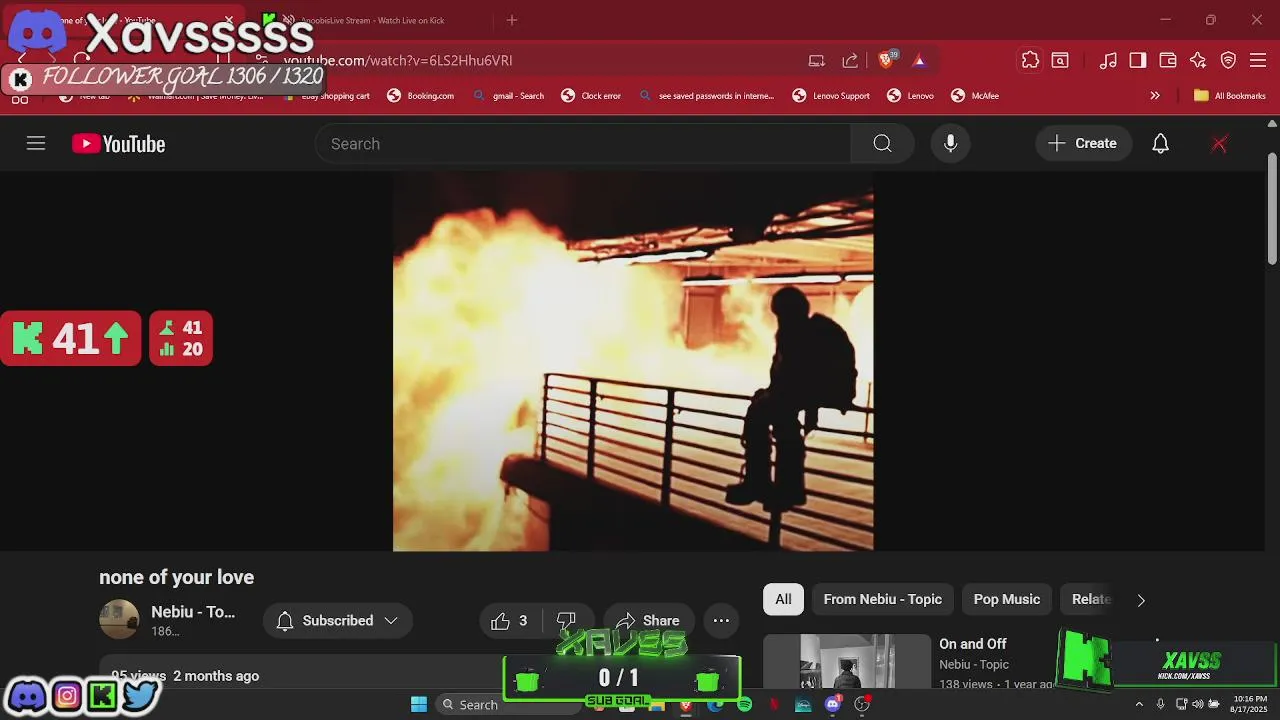Click the Share button under the video
Screen dimensions: 1280x720
coord(648,621)
